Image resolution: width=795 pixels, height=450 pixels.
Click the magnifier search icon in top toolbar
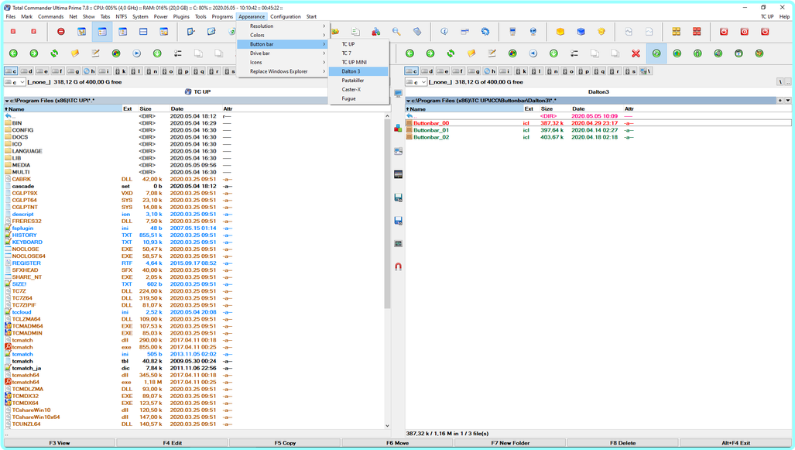(396, 32)
